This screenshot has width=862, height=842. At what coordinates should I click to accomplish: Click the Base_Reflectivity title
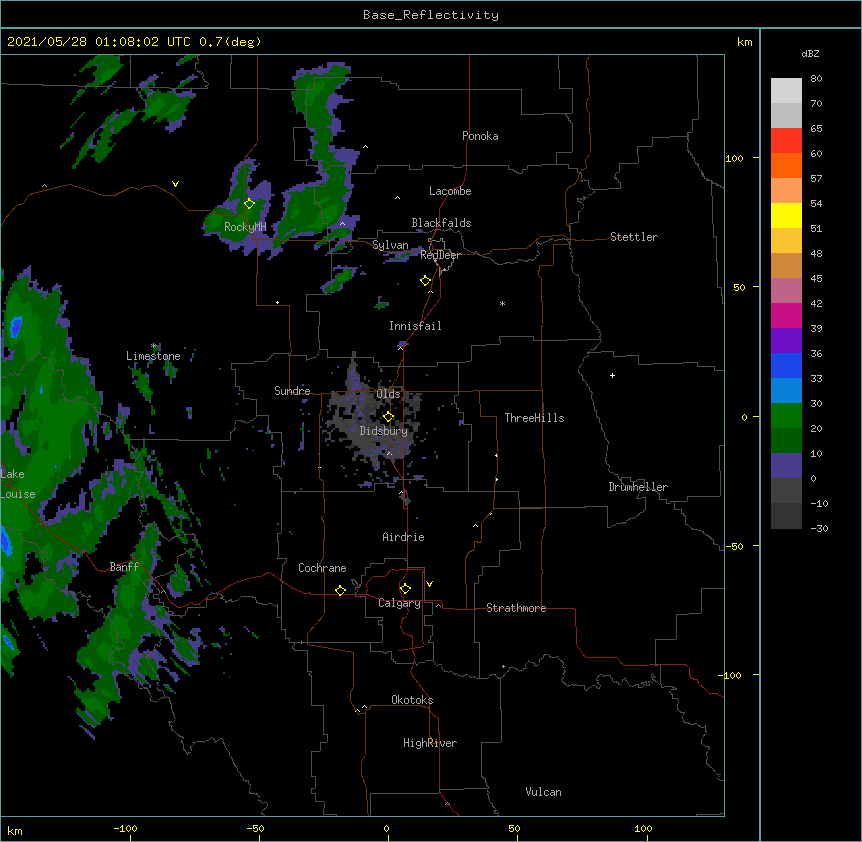click(x=431, y=15)
